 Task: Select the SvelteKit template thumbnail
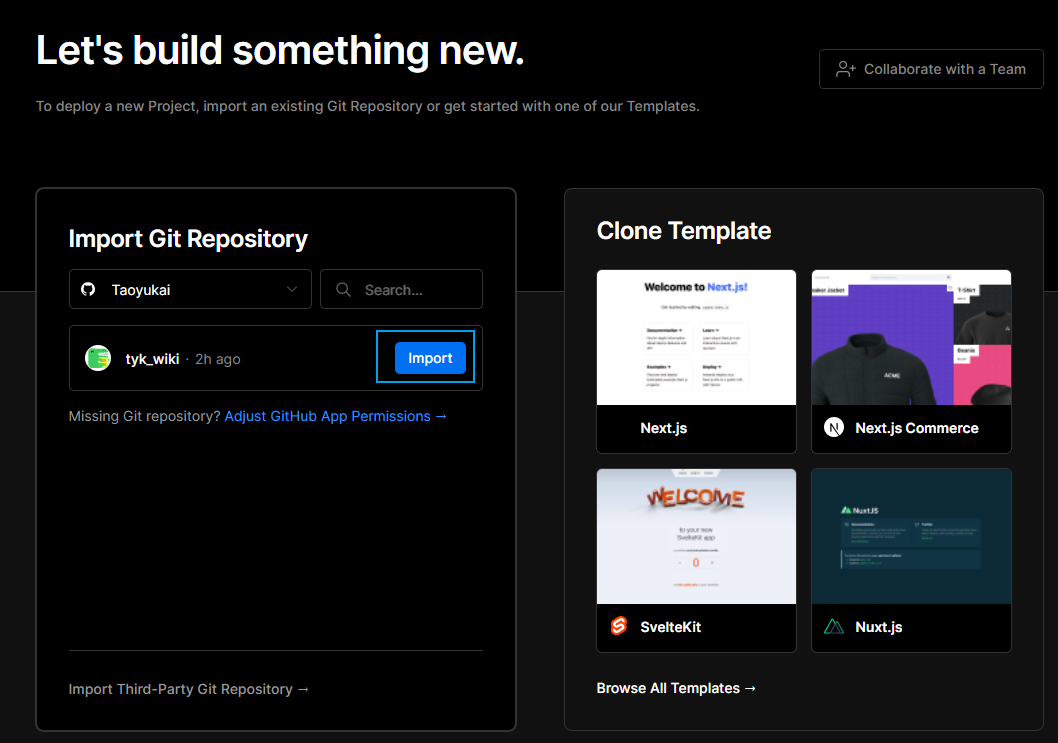tap(696, 536)
